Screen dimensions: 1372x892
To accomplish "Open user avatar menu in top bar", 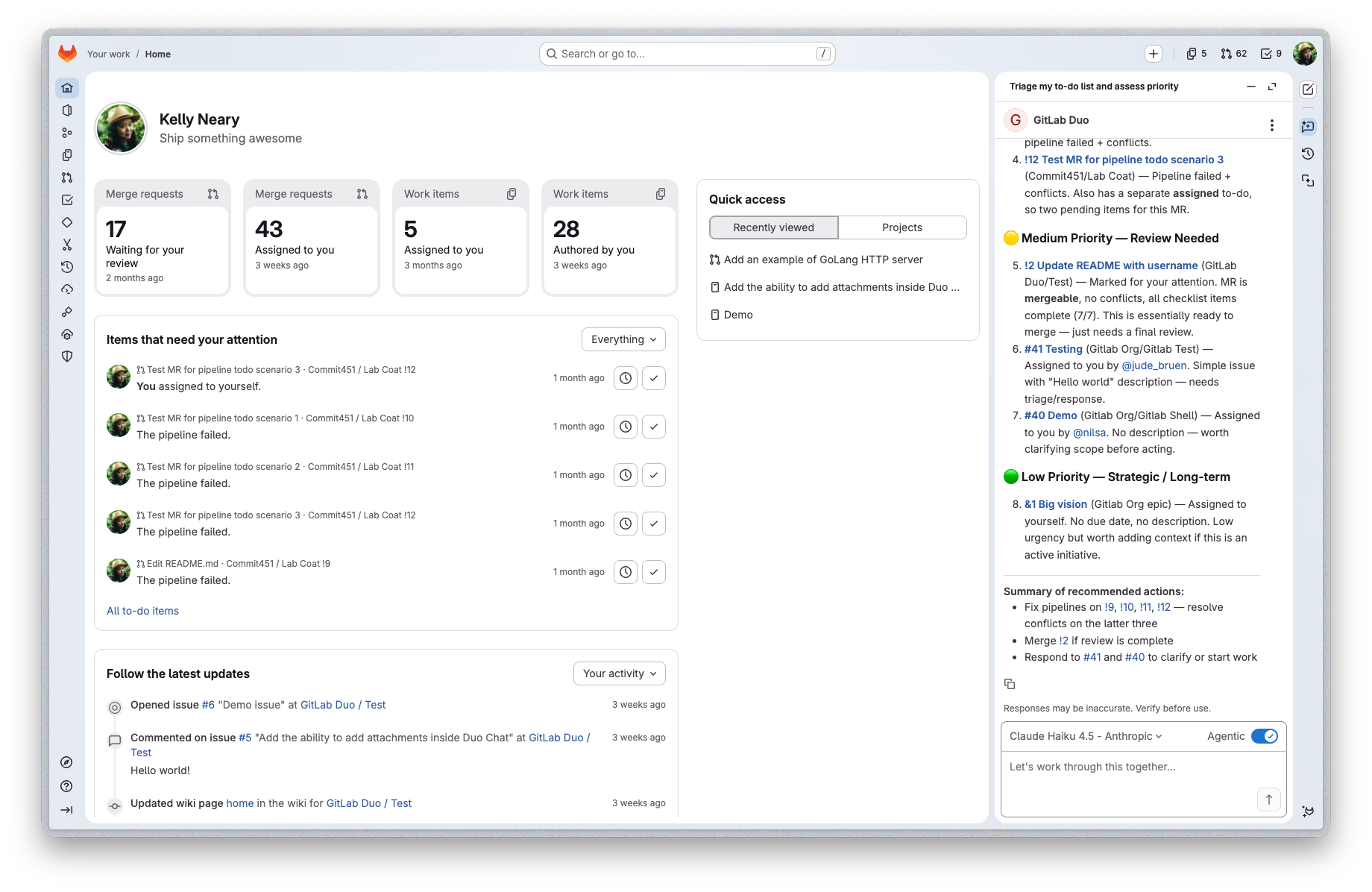I will pos(1305,54).
